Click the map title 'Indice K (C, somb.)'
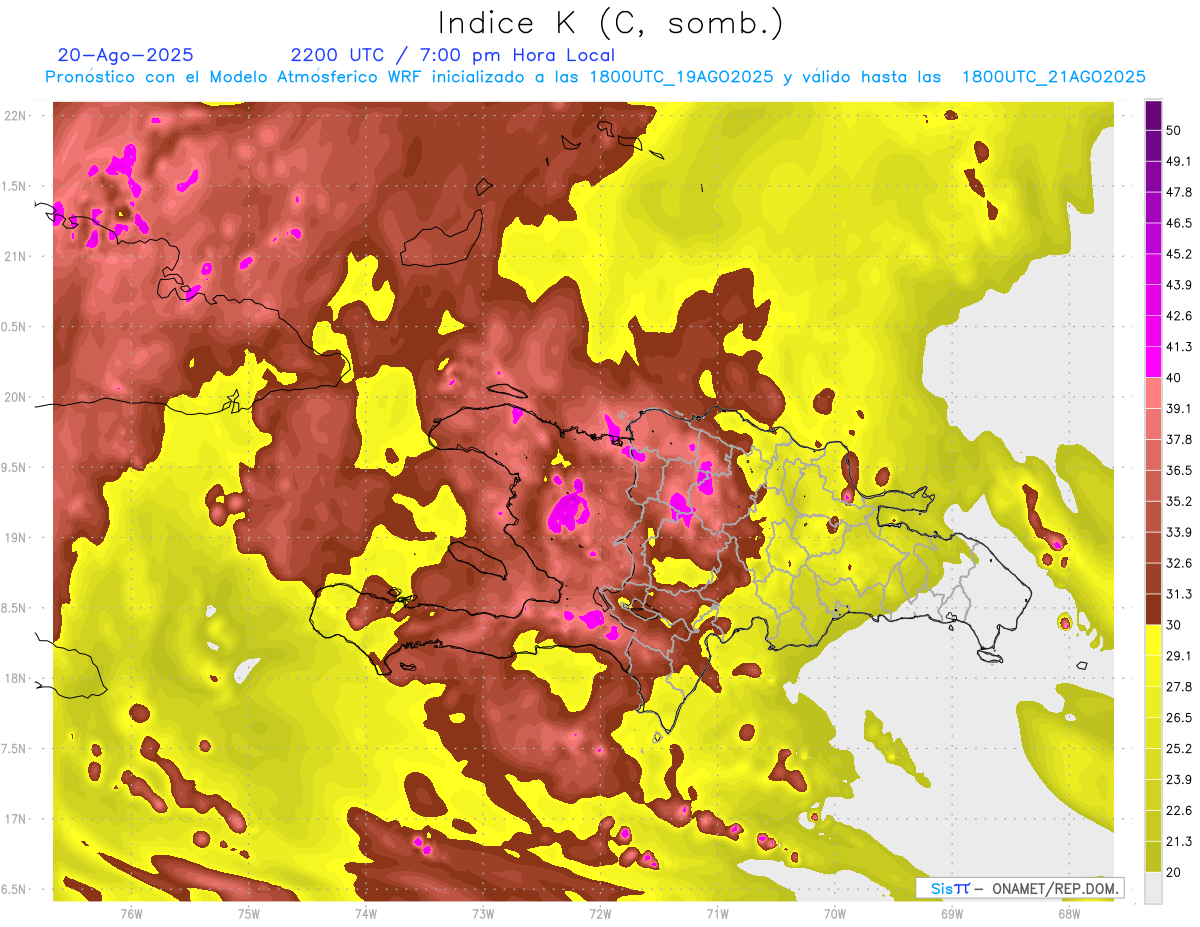Screen dimensions: 1200x927 pos(610,23)
